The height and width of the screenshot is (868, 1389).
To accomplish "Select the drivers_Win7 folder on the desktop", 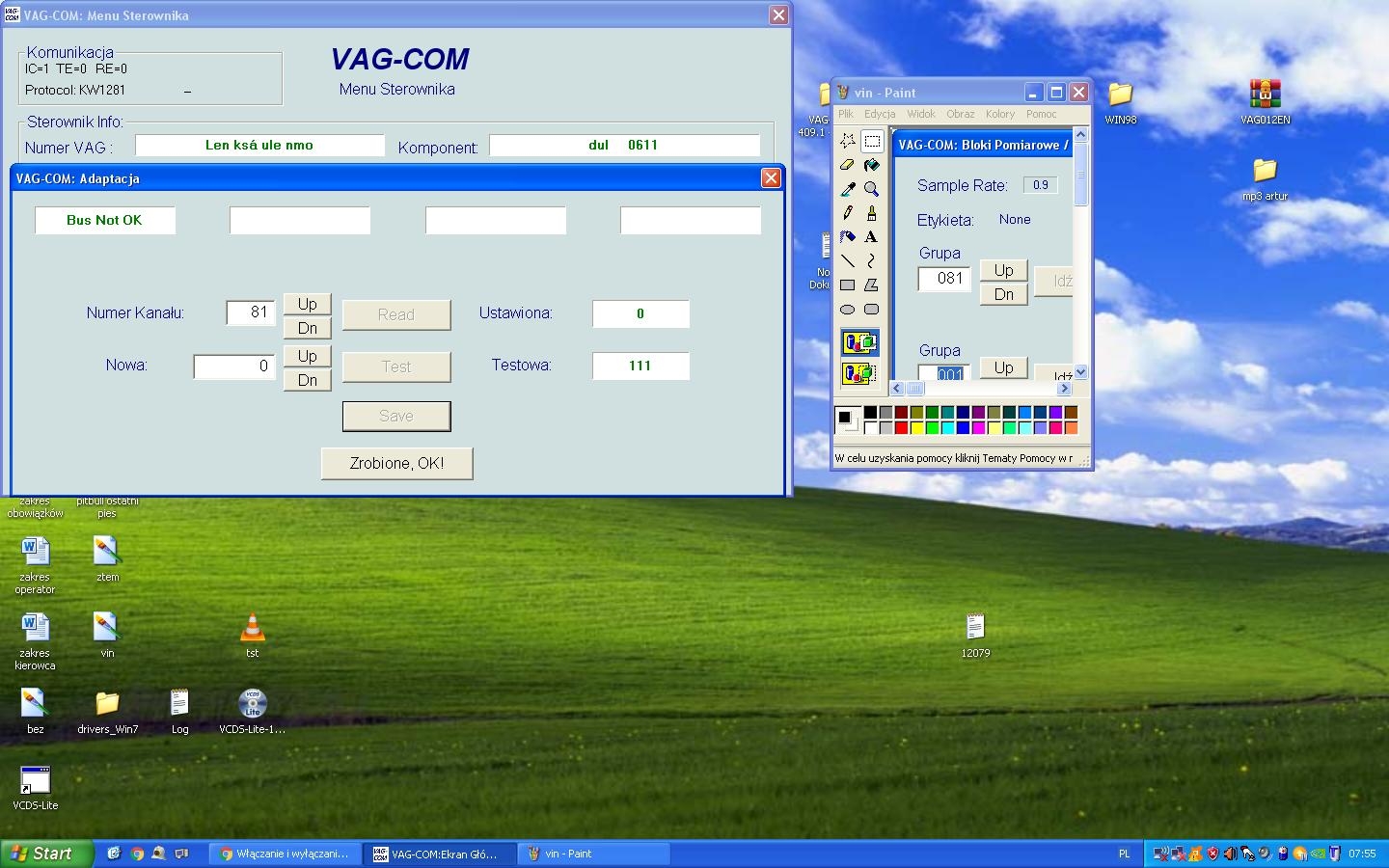I will tap(107, 712).
